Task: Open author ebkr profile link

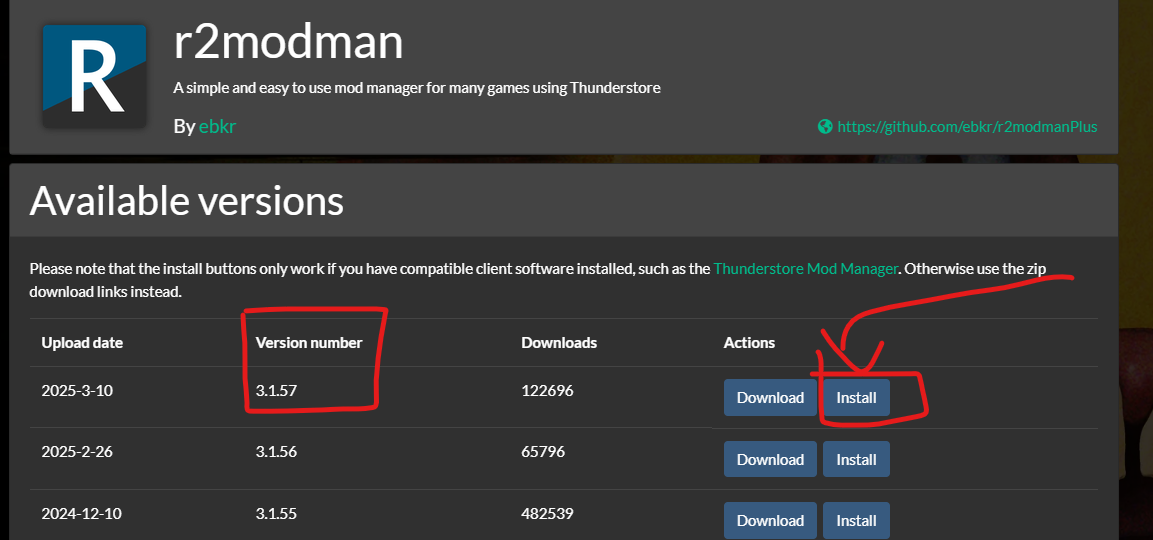Action: click(217, 127)
